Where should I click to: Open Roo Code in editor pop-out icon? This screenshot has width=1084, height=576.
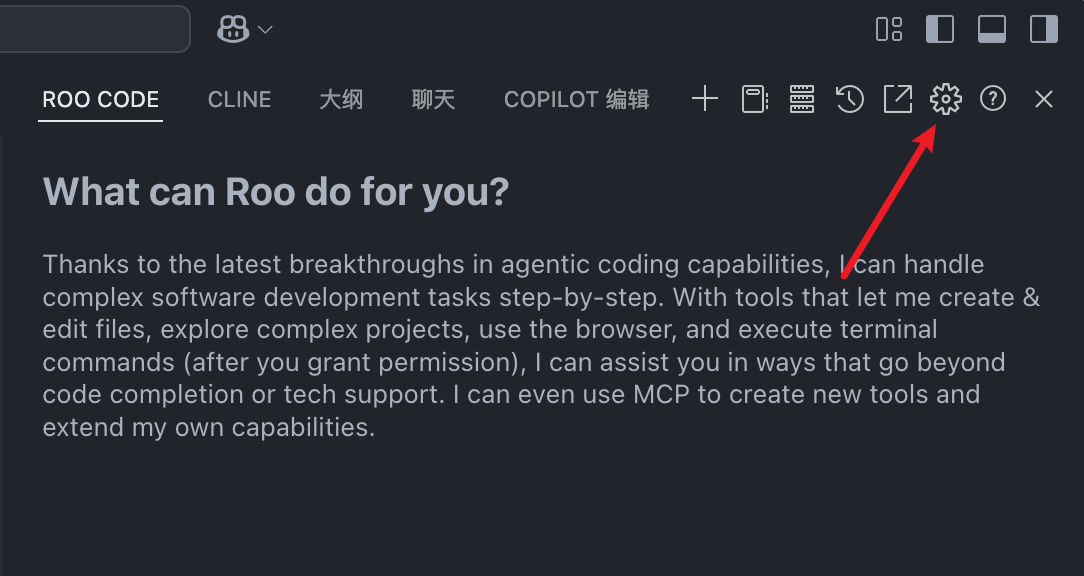(898, 98)
